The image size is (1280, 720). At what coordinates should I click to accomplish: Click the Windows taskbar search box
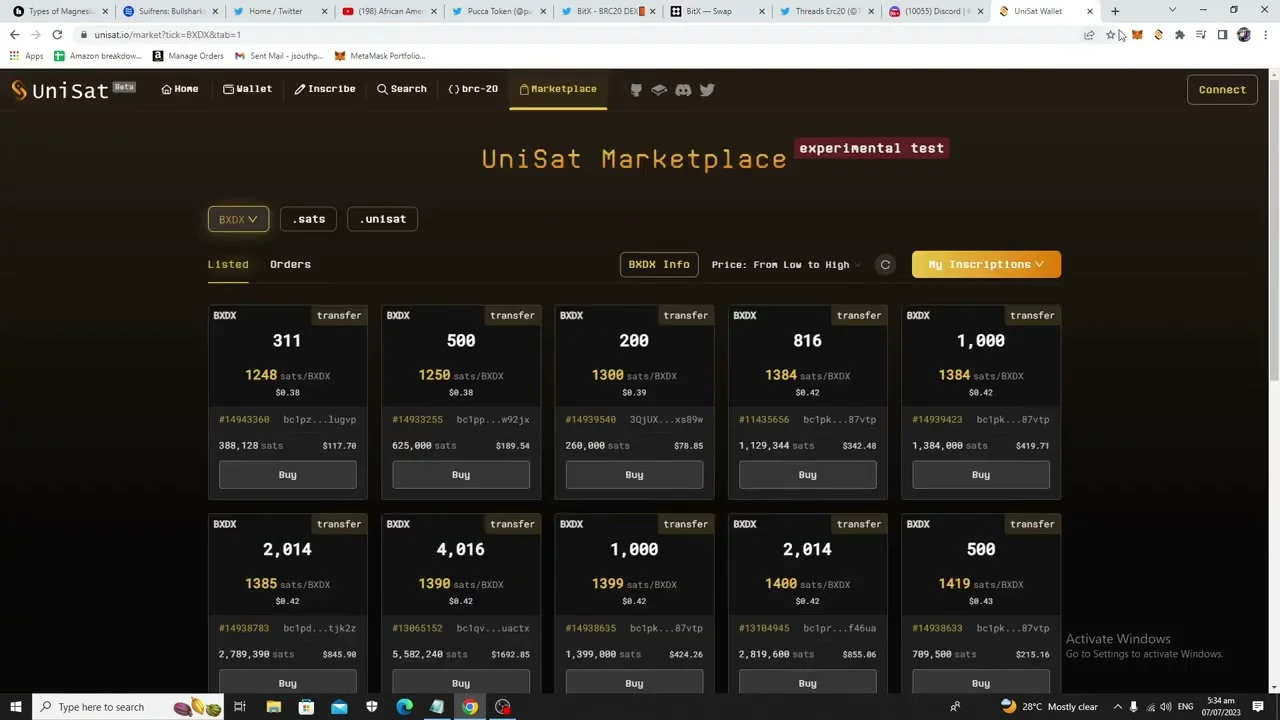(128, 707)
